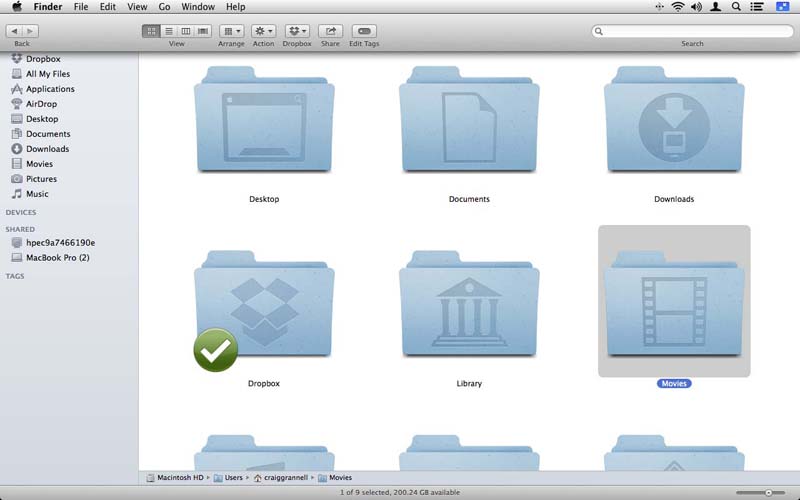Open the Help menu
Viewport: 800px width, 500px height.
236,7
